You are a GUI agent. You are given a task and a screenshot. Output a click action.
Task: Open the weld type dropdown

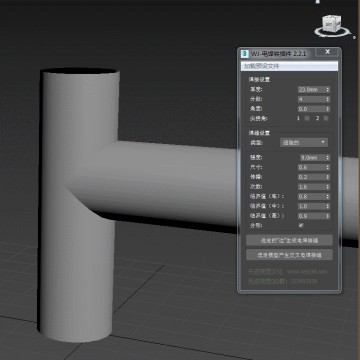(x=304, y=143)
